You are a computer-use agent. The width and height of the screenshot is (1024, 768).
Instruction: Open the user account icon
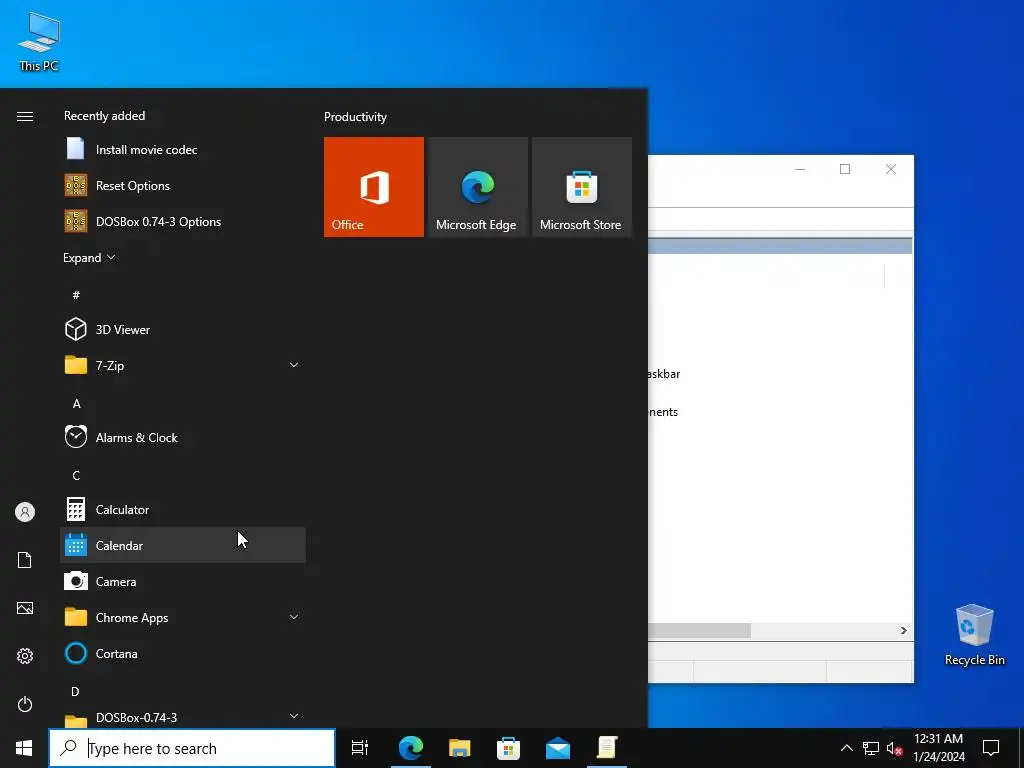tap(25, 512)
